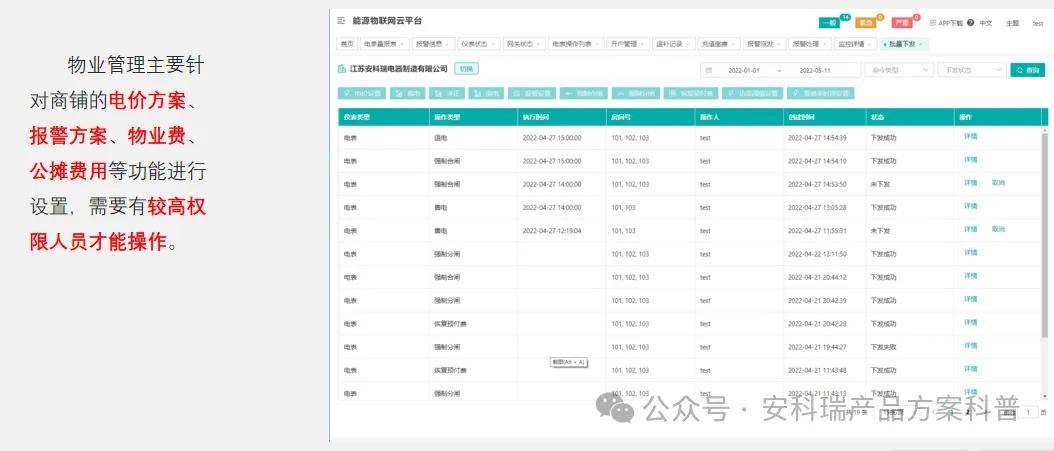Click the 报警设置 toolbar button
Screen dimensions: 1054x451
[x=532, y=93]
